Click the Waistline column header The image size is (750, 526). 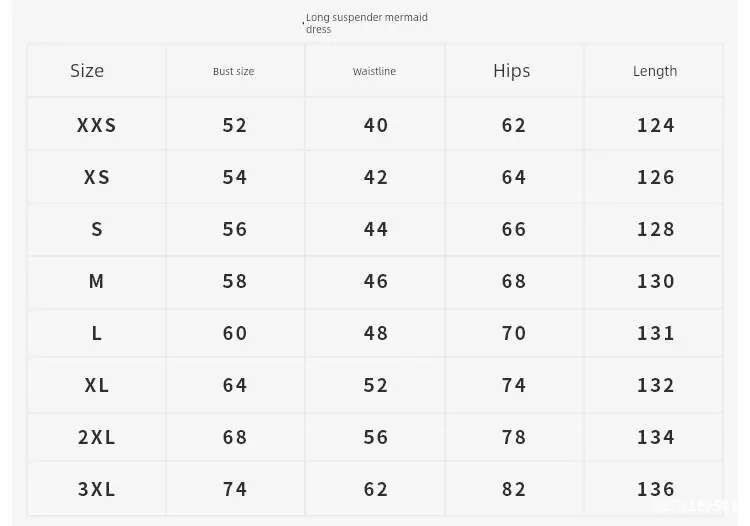click(374, 71)
